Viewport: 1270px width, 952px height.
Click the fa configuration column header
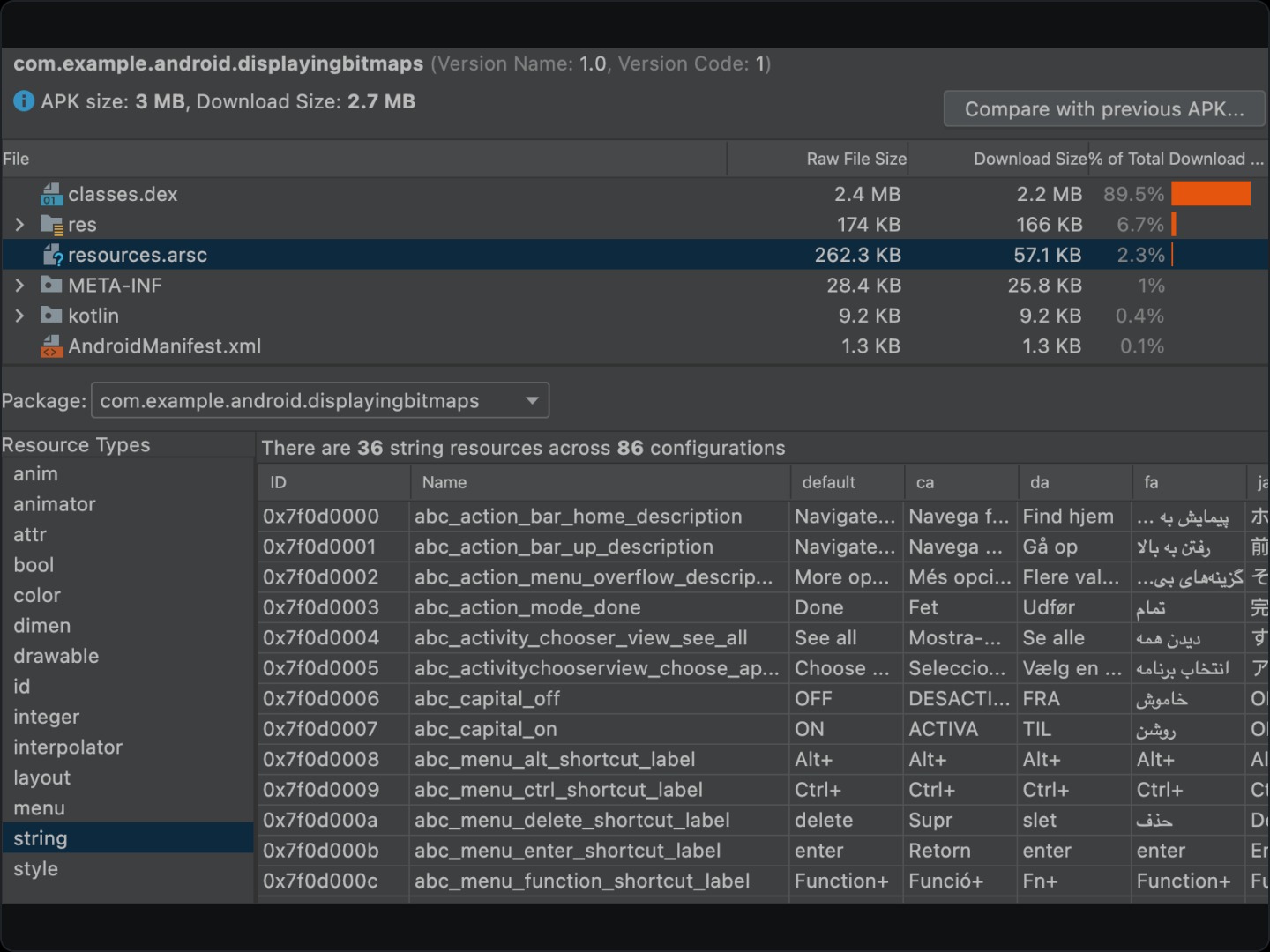1189,482
